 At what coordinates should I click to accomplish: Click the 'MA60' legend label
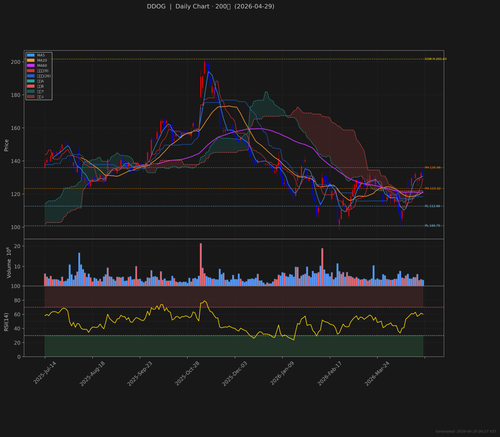(42, 66)
